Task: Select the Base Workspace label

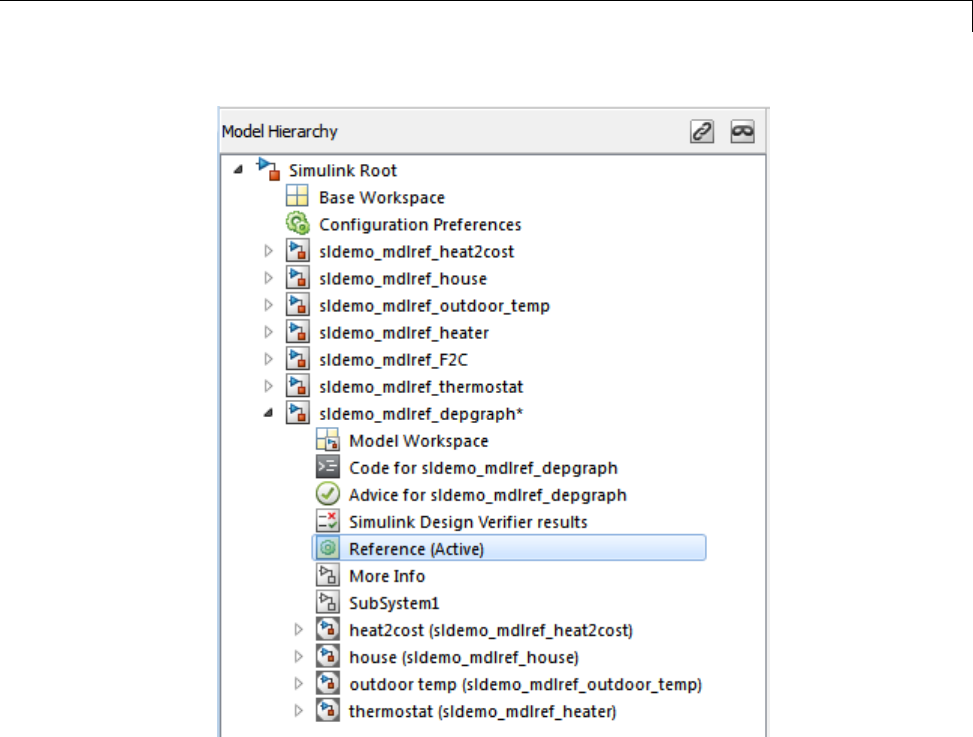Action: [382, 198]
